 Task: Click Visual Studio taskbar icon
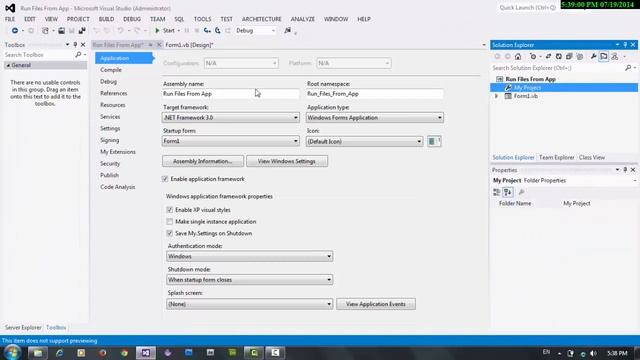(146, 353)
